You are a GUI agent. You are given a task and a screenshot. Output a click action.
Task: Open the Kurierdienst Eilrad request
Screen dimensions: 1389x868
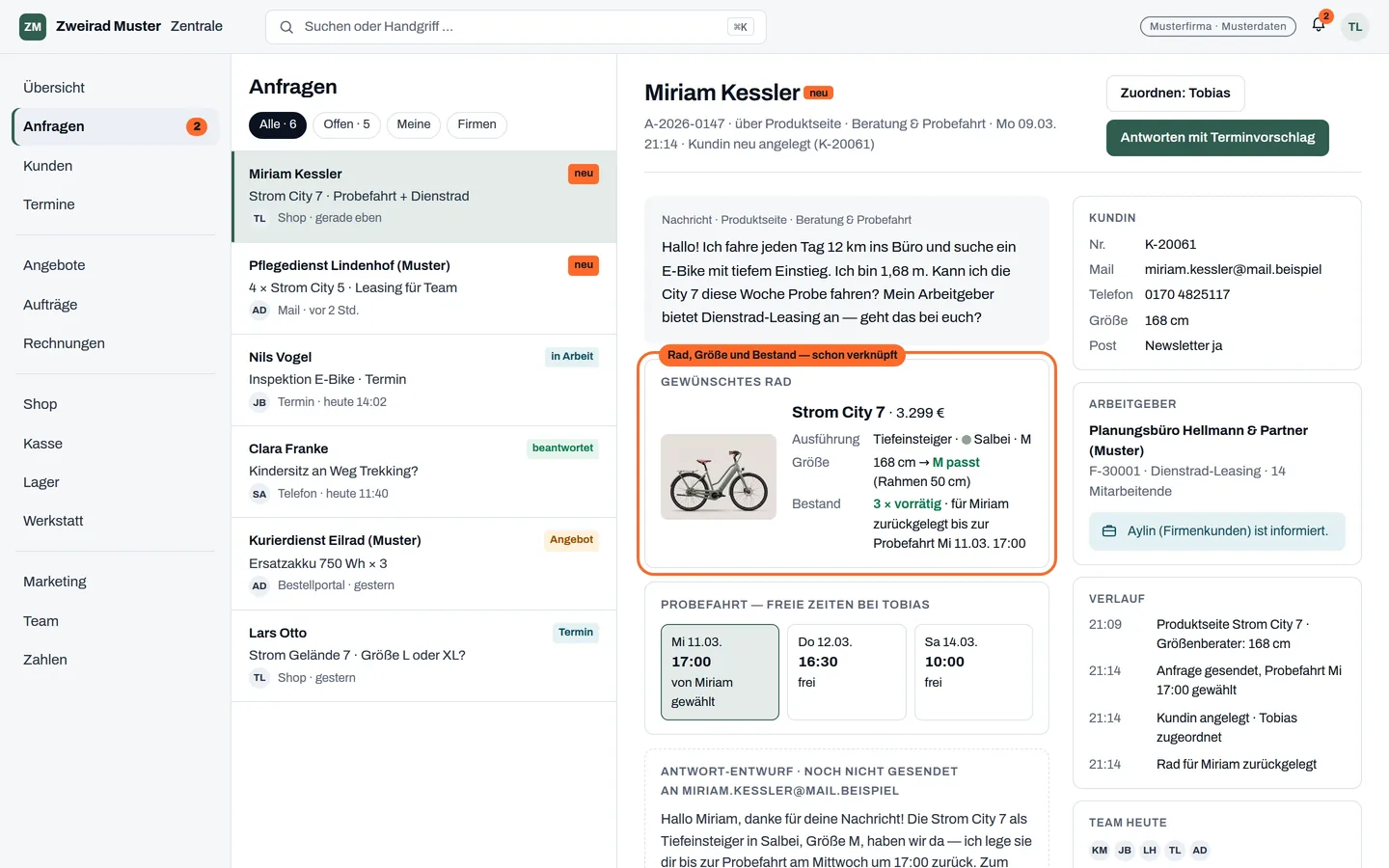coord(424,563)
